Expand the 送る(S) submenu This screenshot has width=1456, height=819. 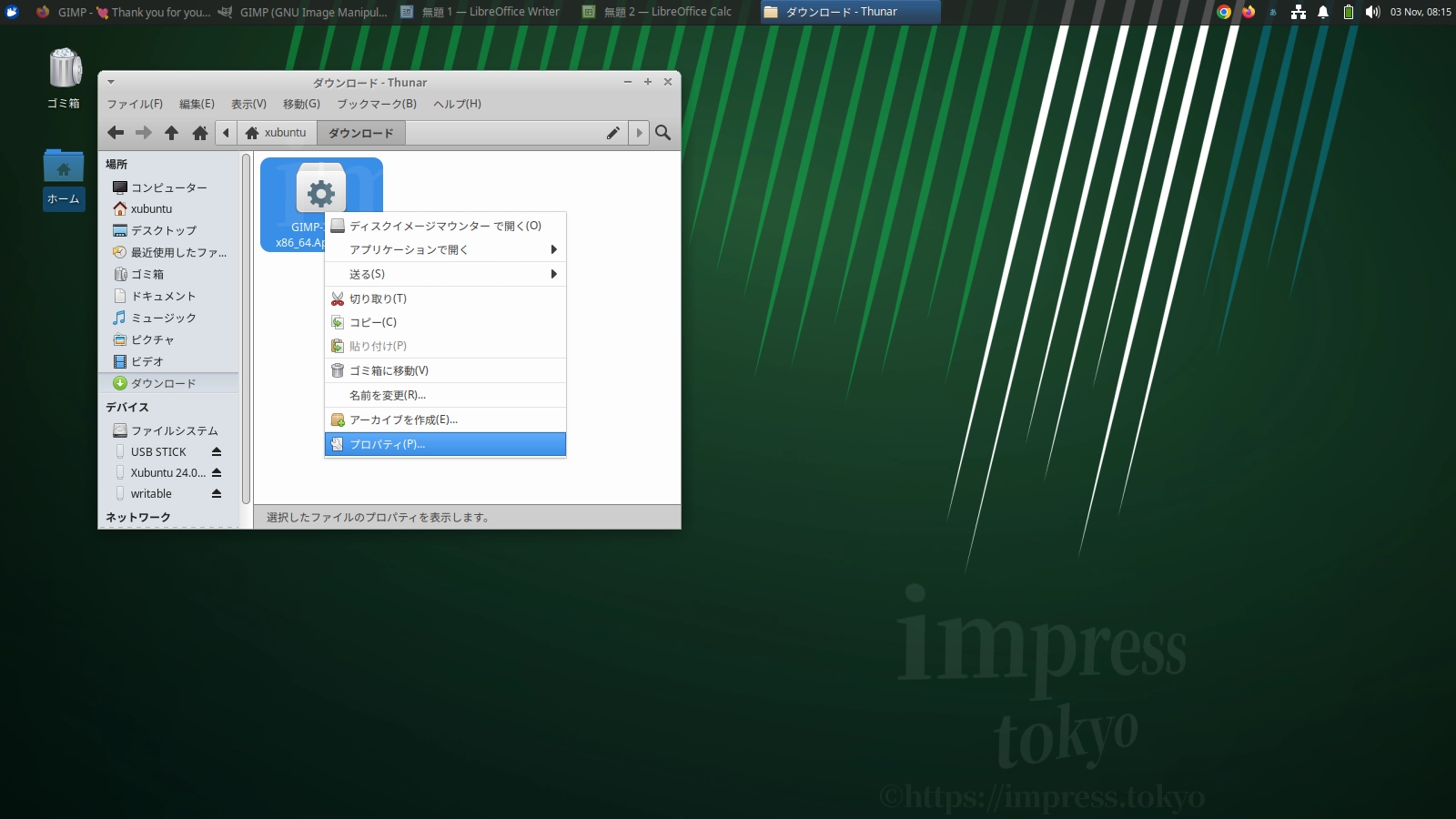point(445,274)
